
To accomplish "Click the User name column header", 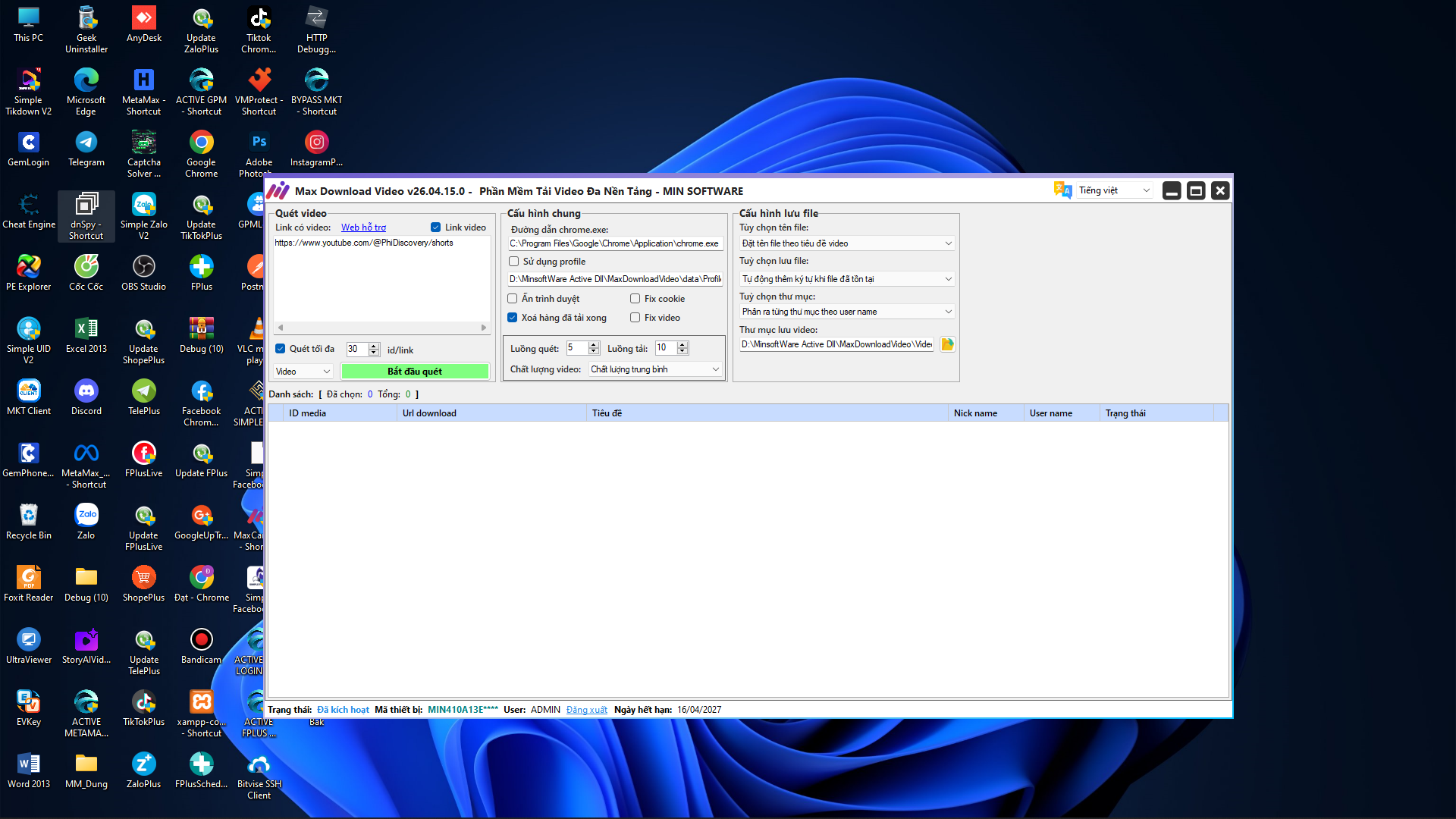I will [1062, 413].
